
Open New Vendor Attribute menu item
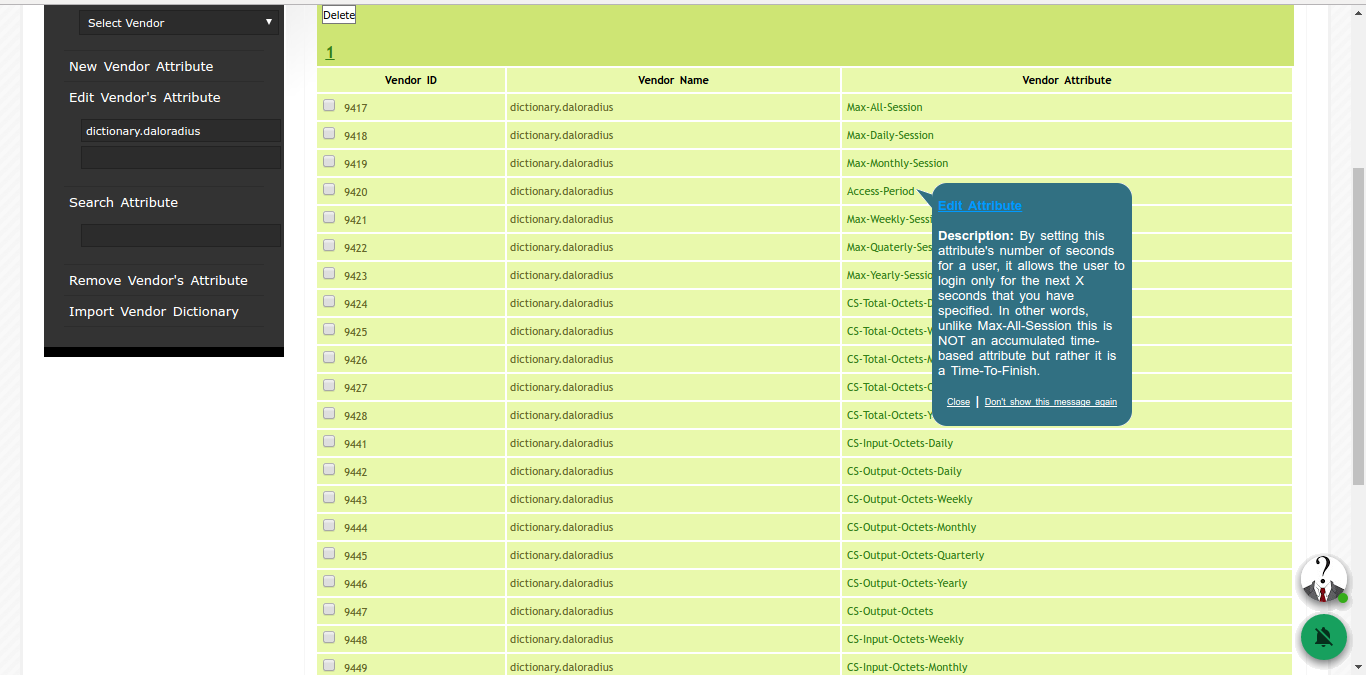tap(141, 67)
